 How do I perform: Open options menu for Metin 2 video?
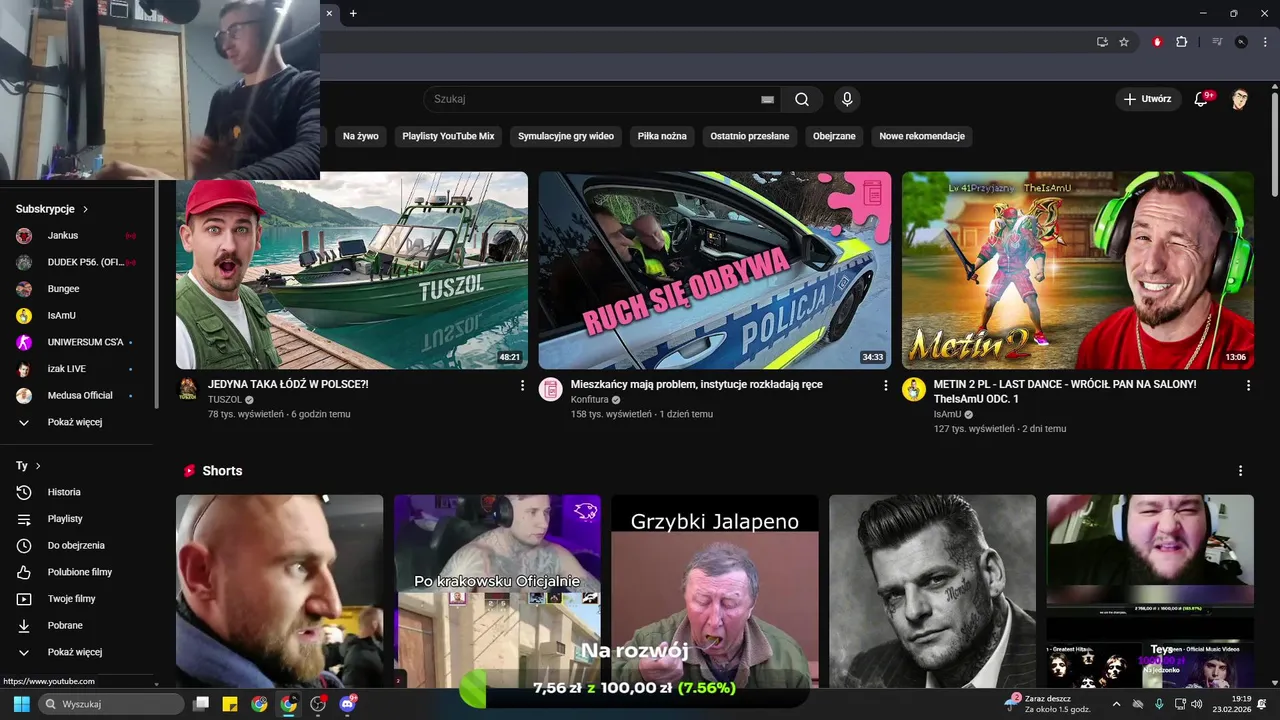[1248, 385]
